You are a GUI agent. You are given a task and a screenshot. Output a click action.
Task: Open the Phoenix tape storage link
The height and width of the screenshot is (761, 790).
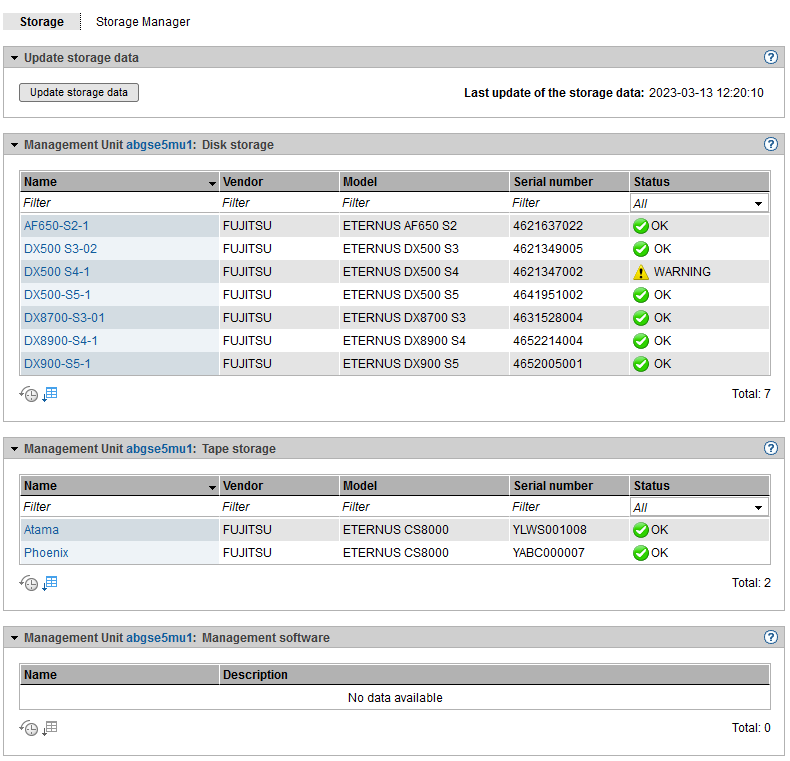46,553
